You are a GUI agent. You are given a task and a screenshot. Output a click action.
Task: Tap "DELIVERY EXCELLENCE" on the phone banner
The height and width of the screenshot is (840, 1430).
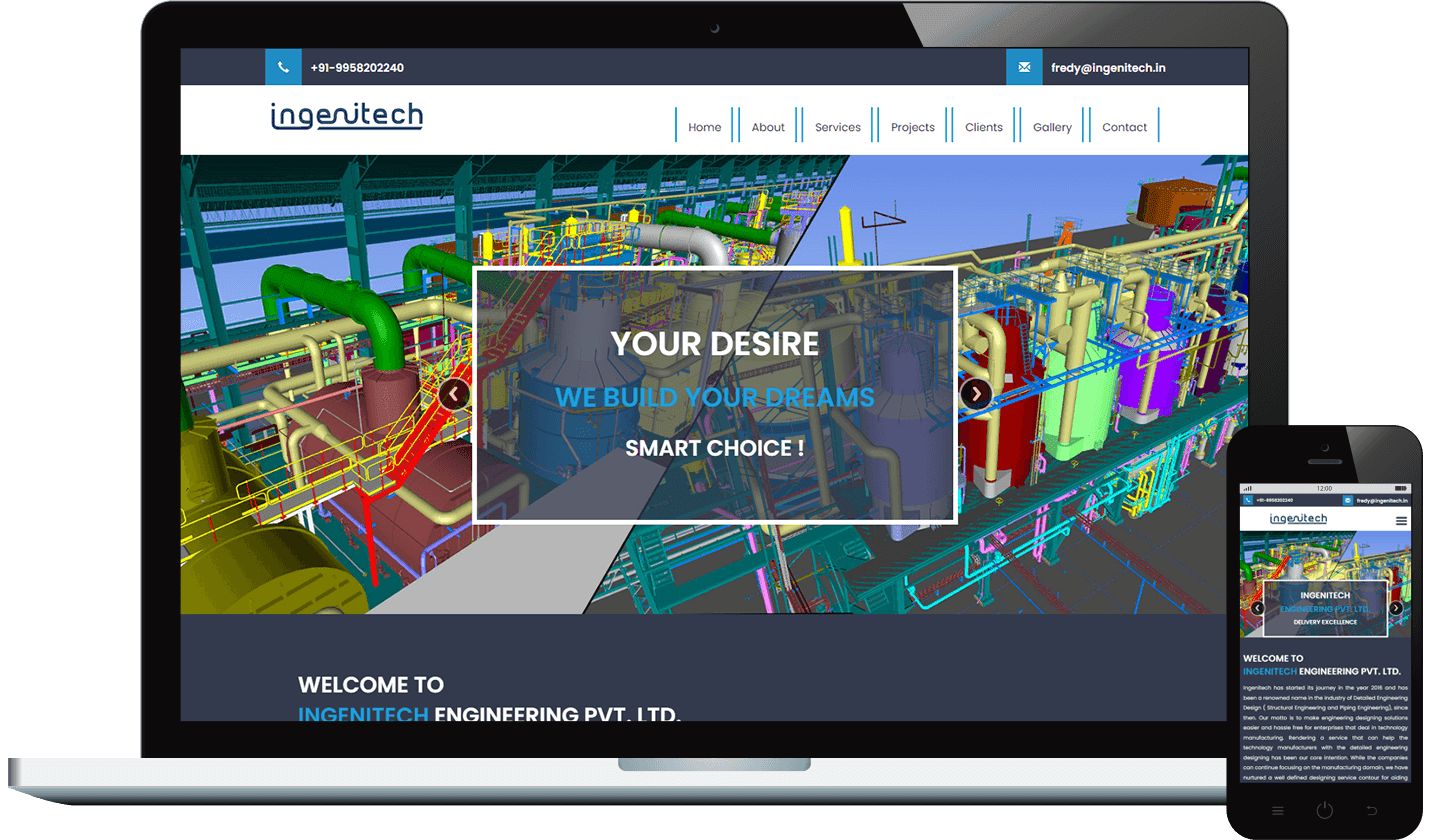click(x=1325, y=622)
